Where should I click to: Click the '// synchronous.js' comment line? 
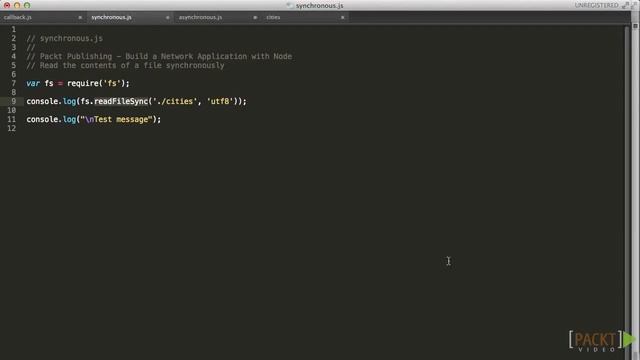point(64,38)
